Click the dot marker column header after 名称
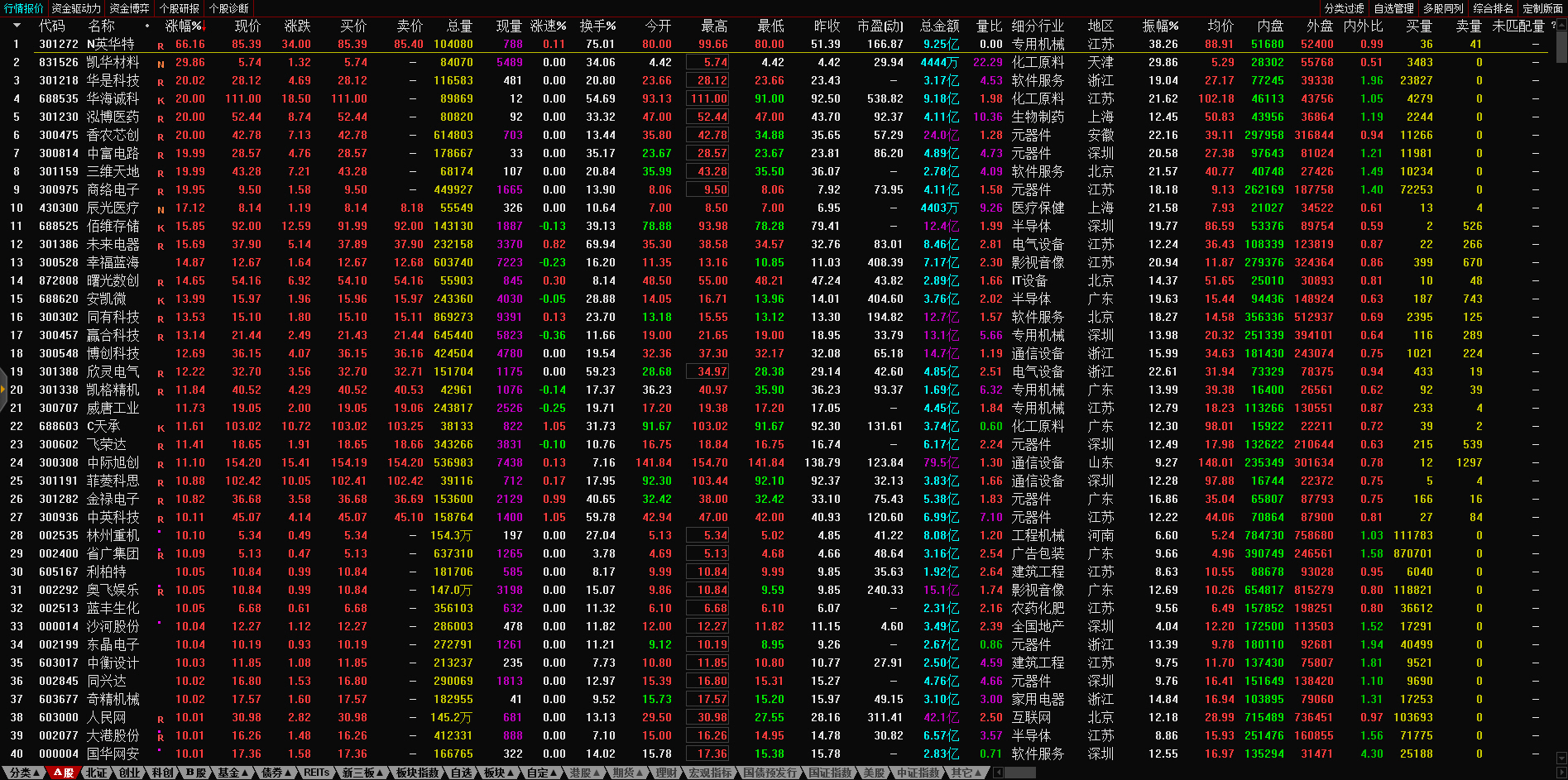1568x780 pixels. (x=147, y=26)
